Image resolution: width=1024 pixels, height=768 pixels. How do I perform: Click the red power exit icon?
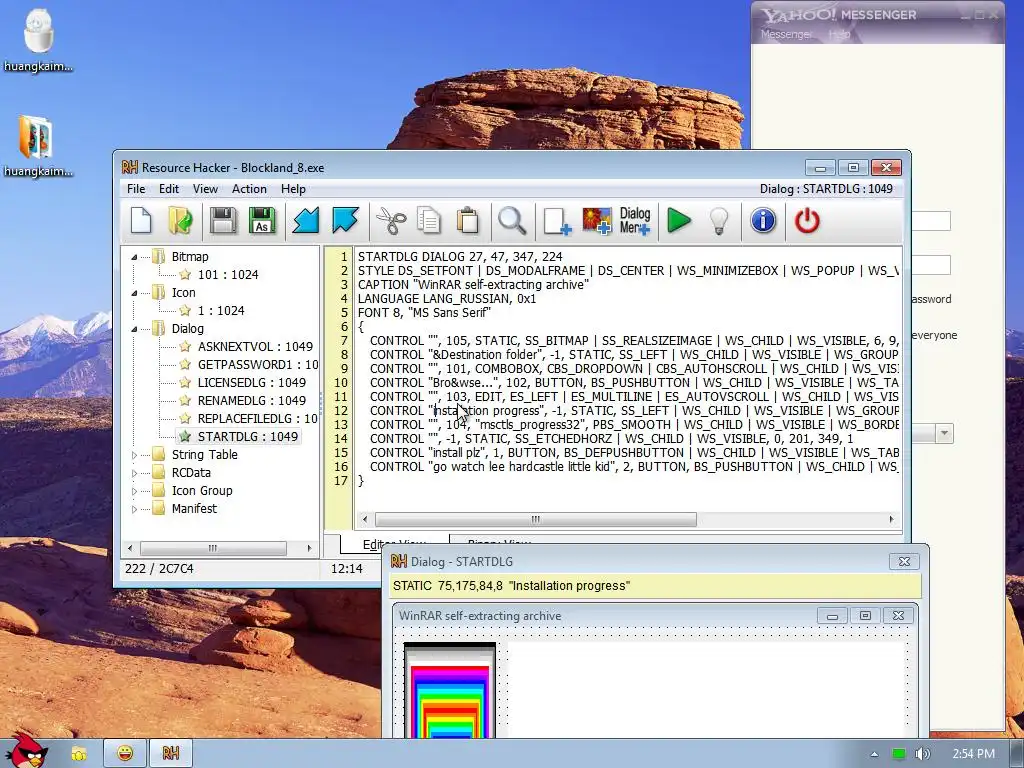[807, 221]
